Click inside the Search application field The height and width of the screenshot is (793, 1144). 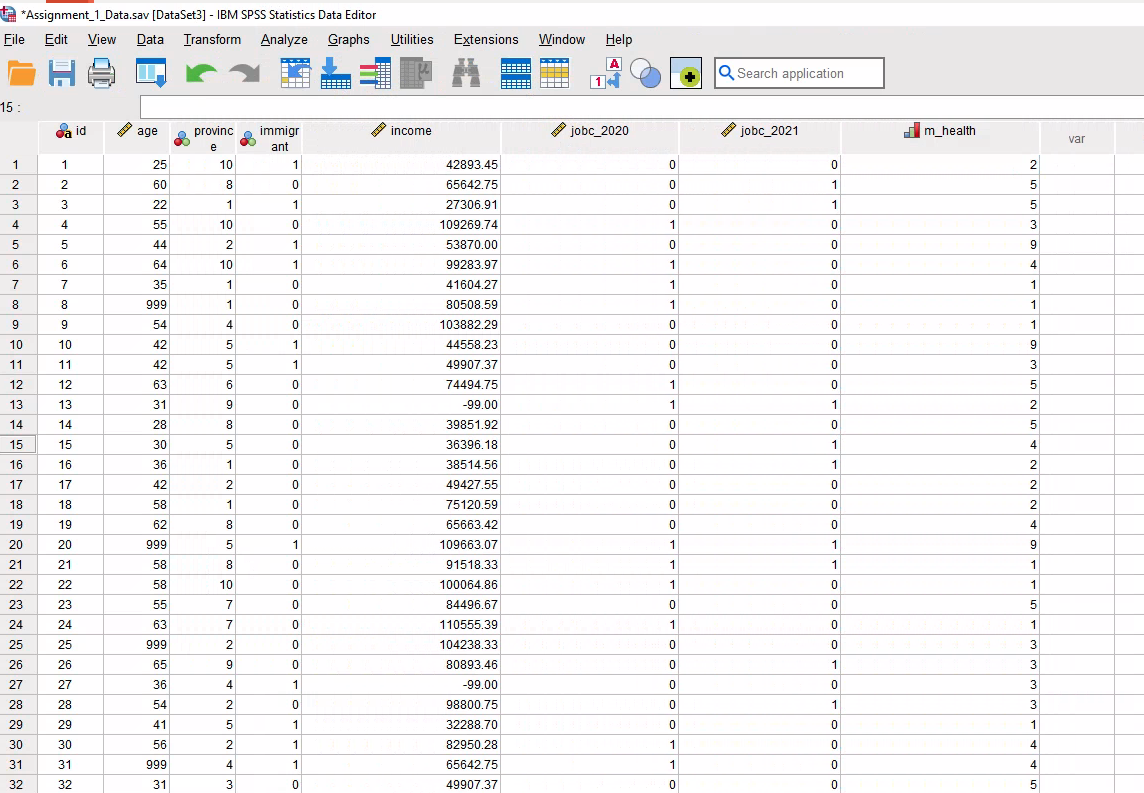pos(799,72)
